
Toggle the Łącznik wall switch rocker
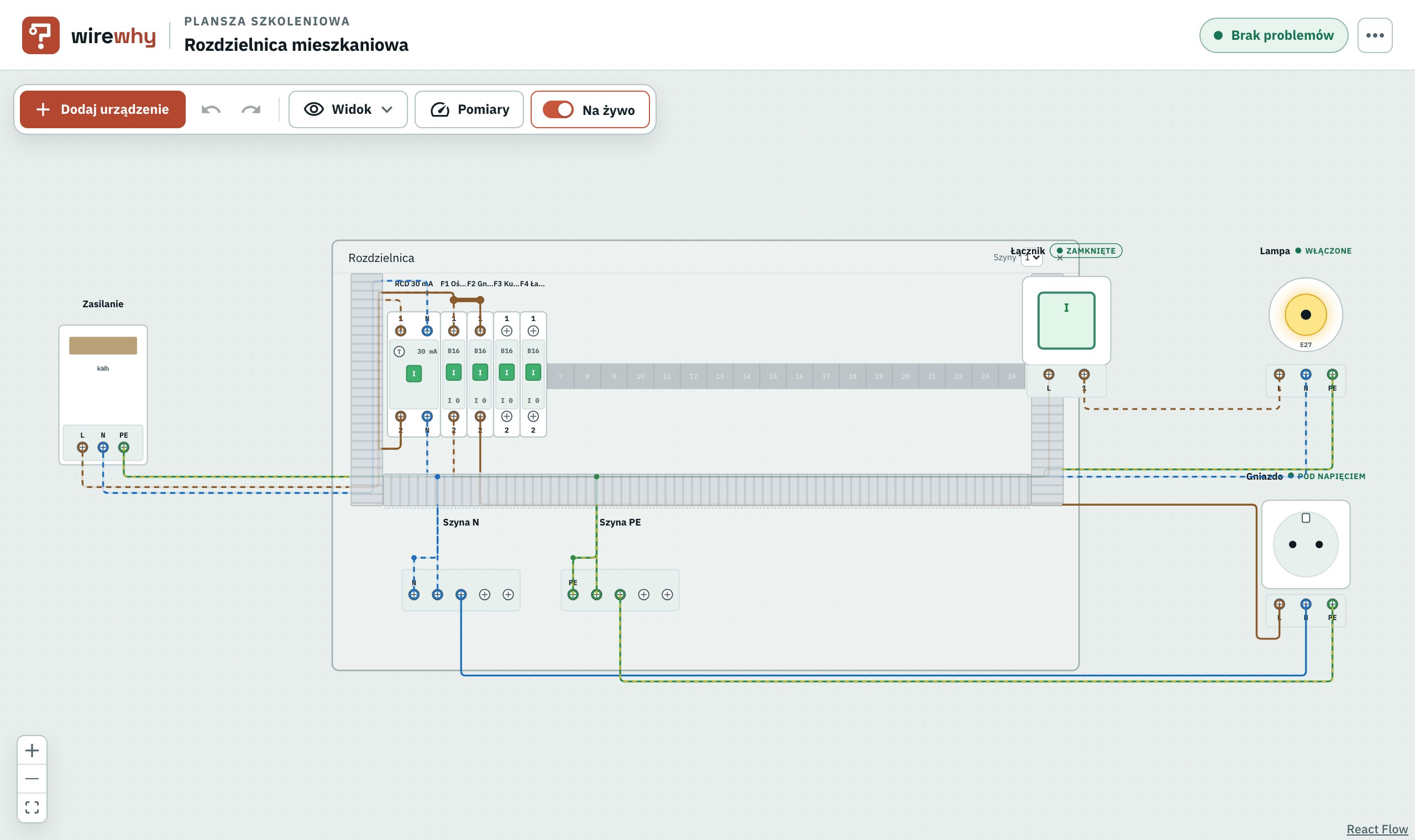coord(1066,321)
